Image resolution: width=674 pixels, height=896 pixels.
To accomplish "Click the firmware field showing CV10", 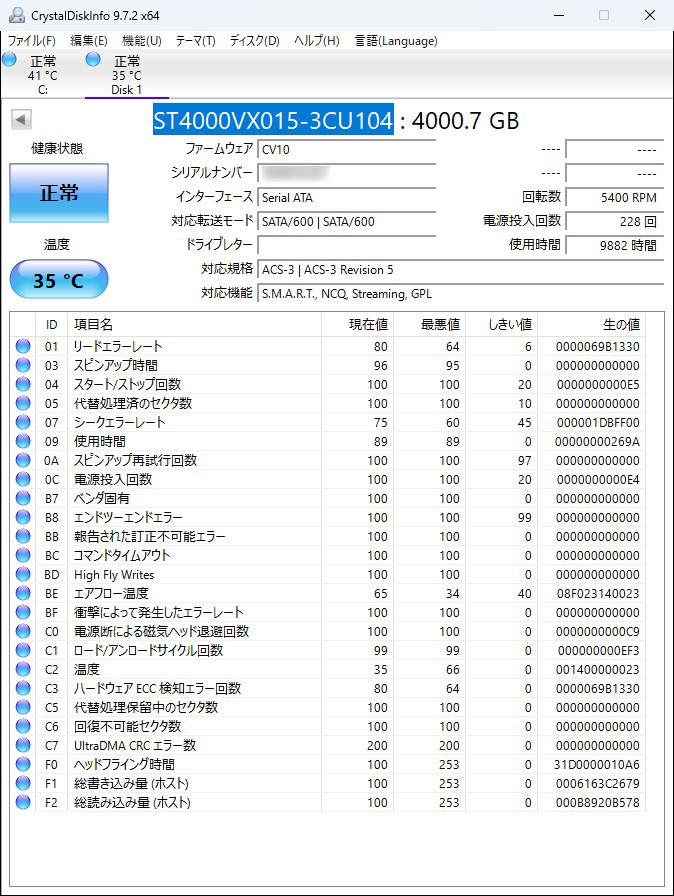I will click(347, 150).
